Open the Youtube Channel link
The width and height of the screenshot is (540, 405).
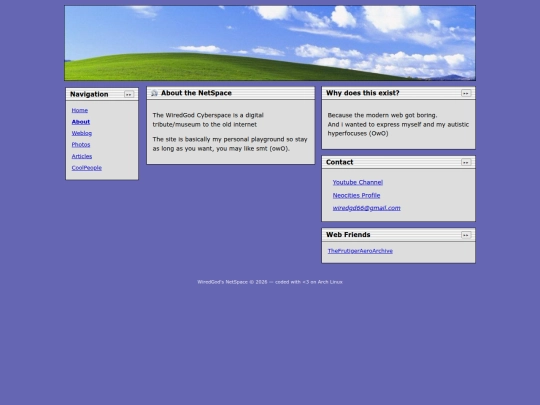click(x=357, y=182)
